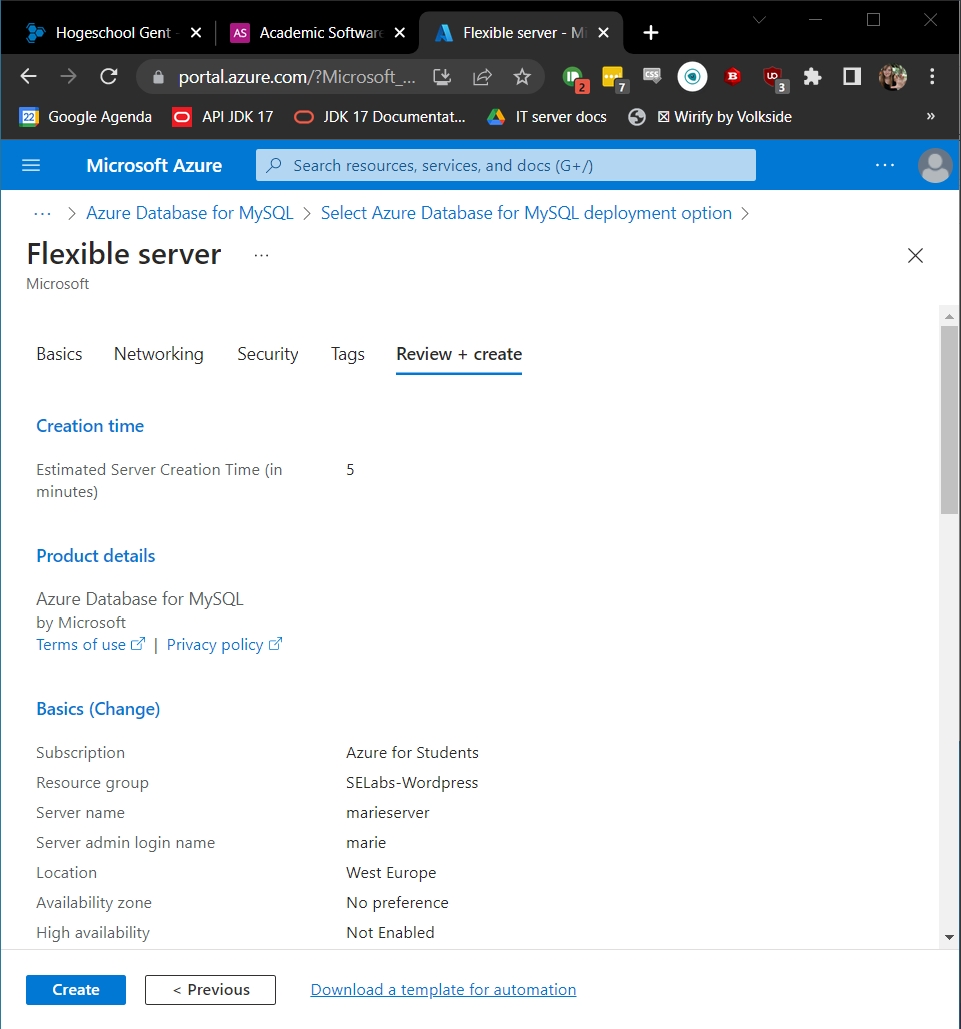Go back in browser history
961x1029 pixels.
[28, 77]
